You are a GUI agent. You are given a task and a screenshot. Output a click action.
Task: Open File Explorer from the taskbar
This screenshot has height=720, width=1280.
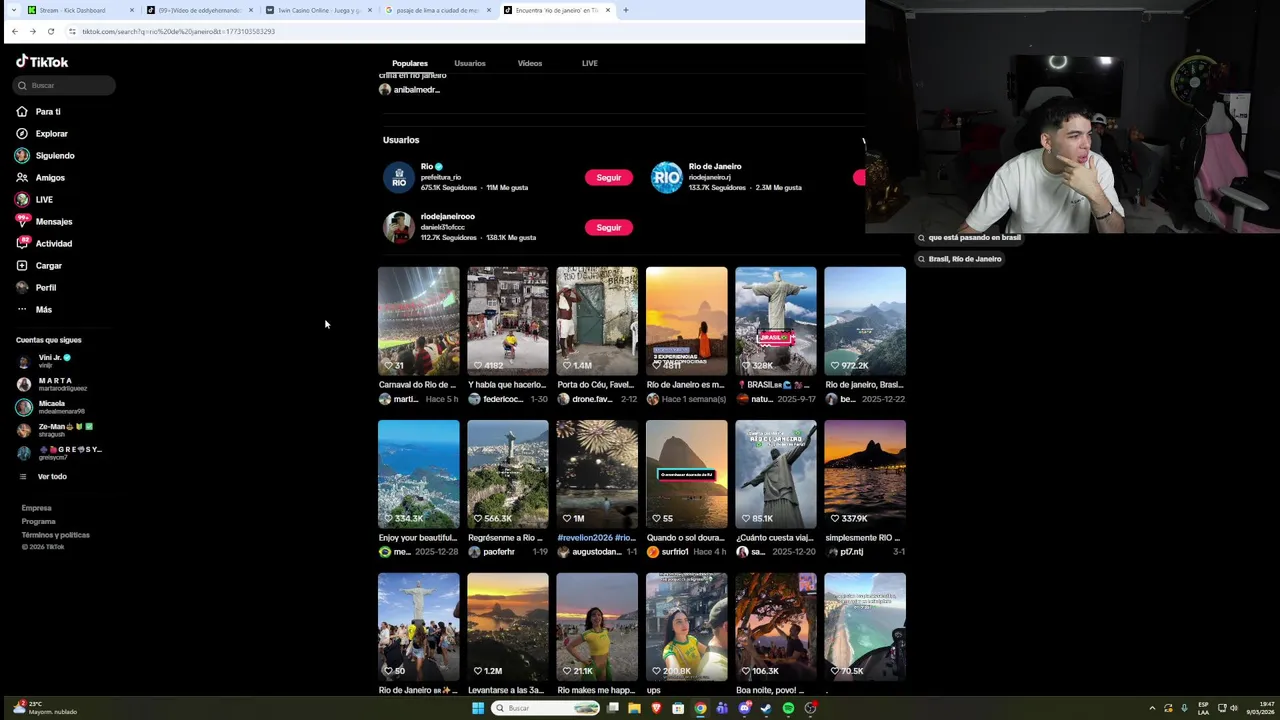pos(634,708)
